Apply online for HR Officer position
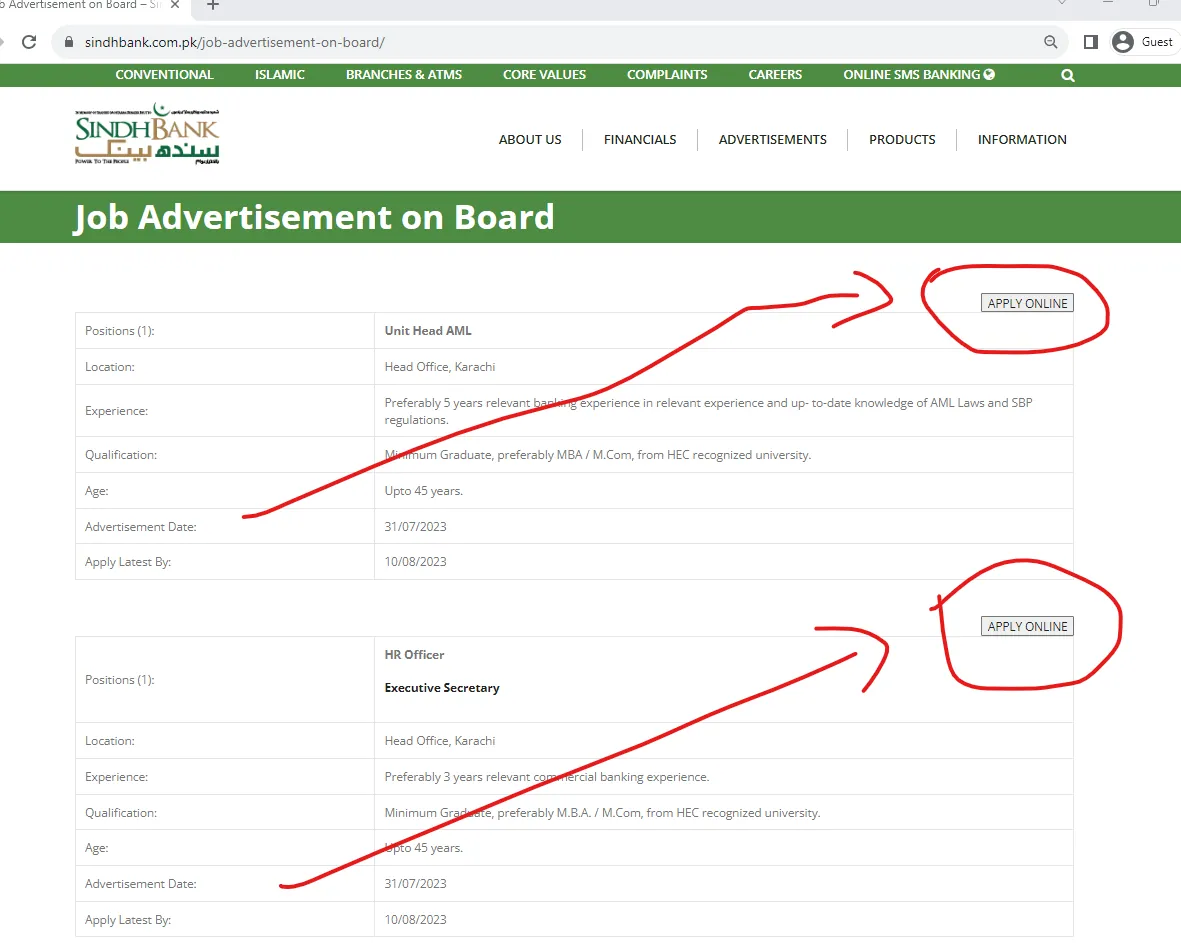 point(1027,626)
